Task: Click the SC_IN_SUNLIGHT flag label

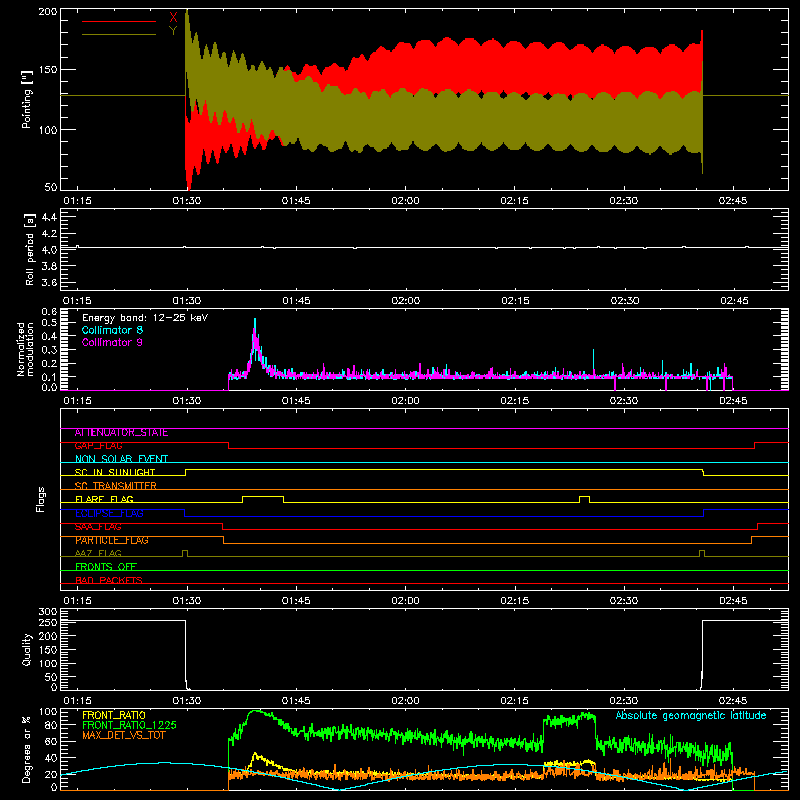Action: [115, 472]
